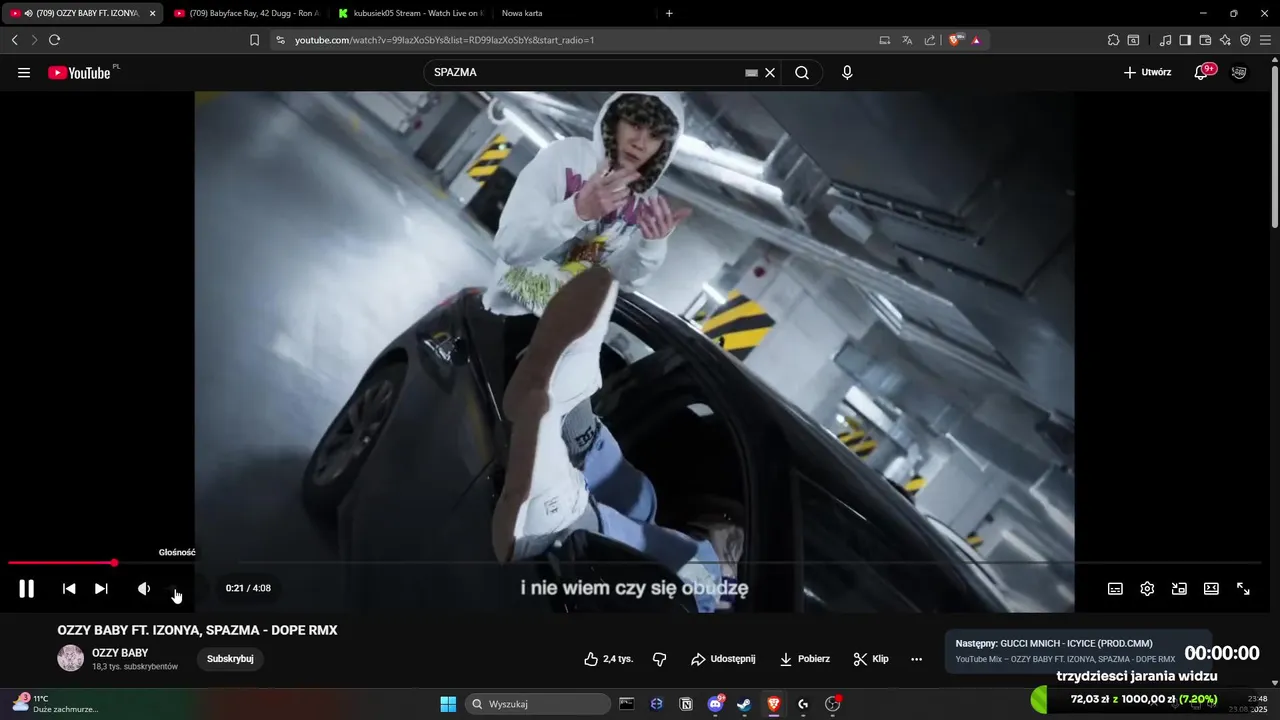Open the weather widget showing 11°C
1280x720 pixels.
pyautogui.click(x=55, y=704)
